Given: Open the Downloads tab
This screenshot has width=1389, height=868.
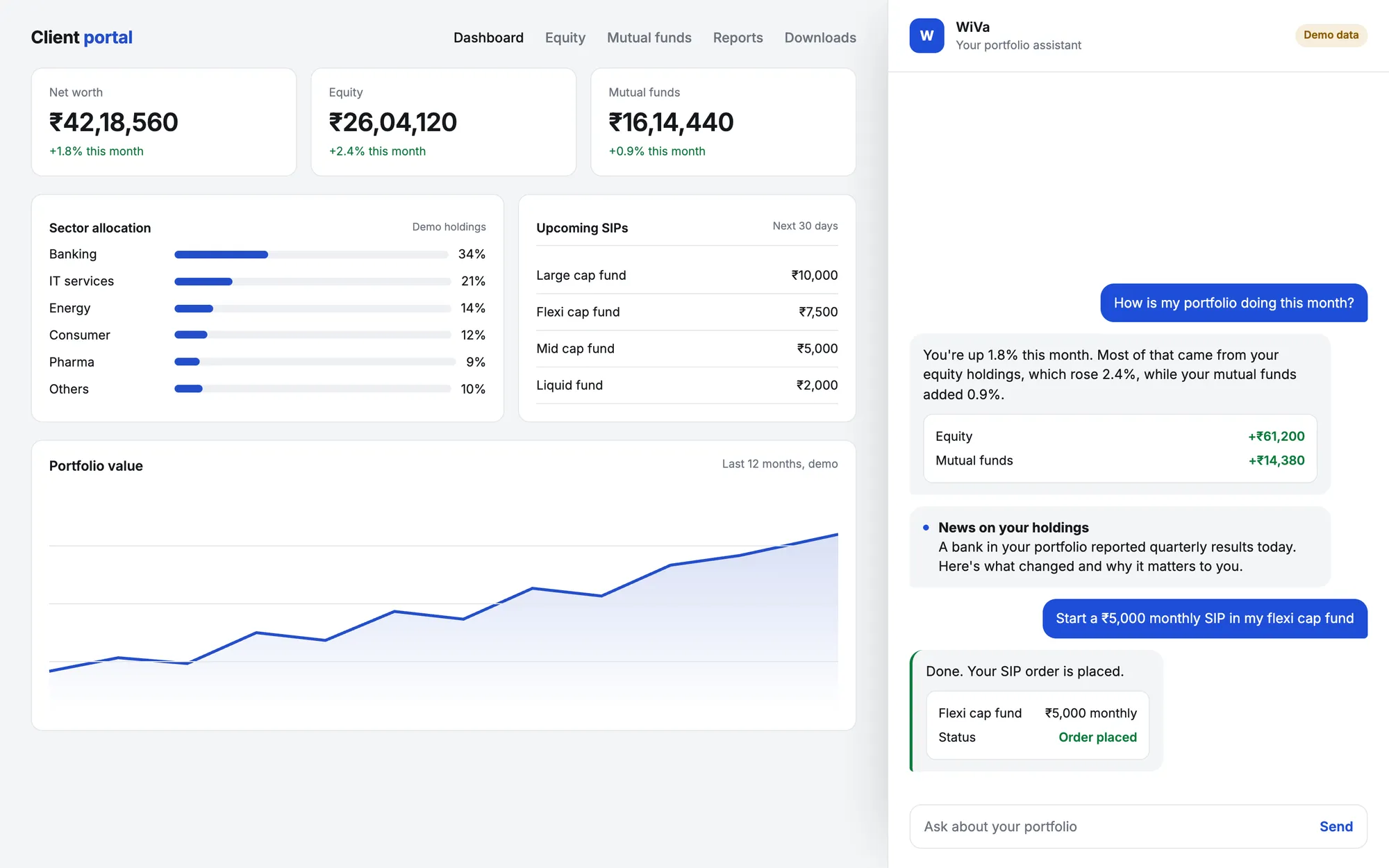Looking at the screenshot, I should [820, 37].
